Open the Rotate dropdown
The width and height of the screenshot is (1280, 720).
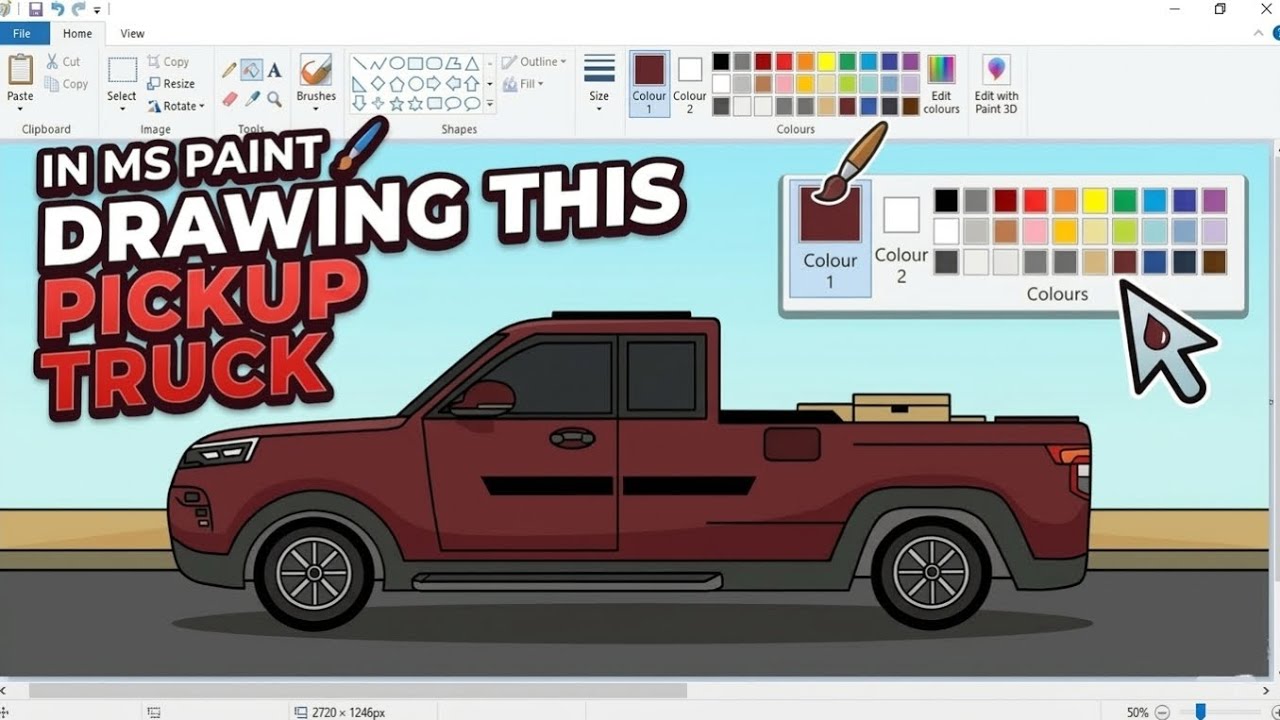click(x=176, y=106)
